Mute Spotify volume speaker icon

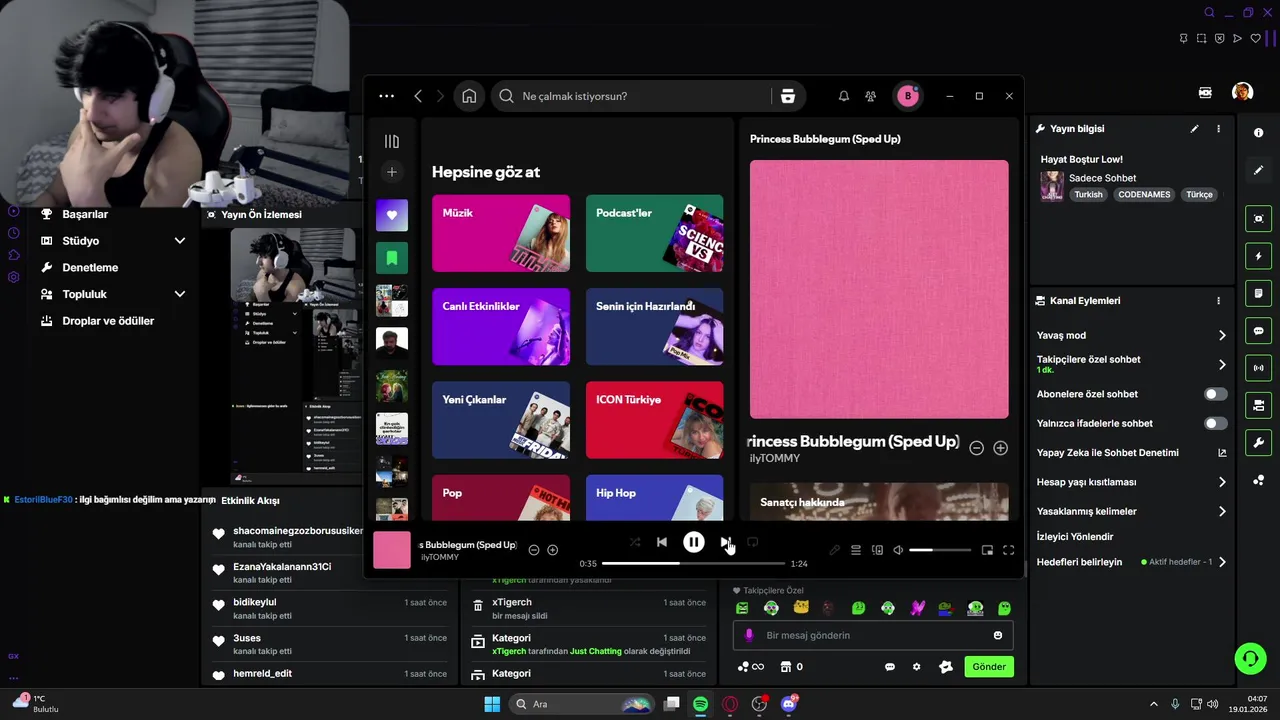[x=898, y=550]
